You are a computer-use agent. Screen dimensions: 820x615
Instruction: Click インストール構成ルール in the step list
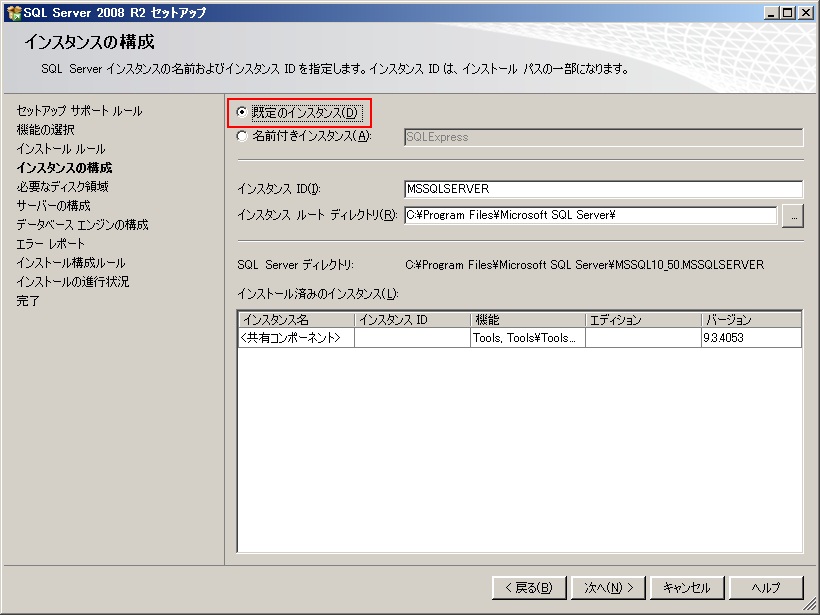pyautogui.click(x=71, y=263)
